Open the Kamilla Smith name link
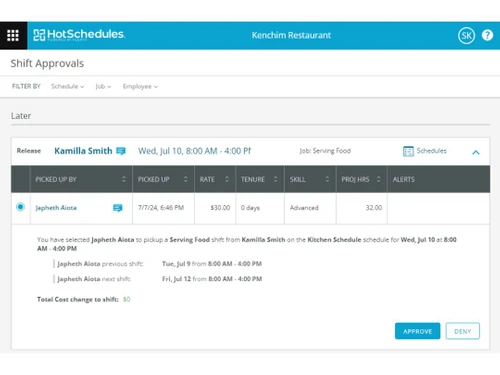This screenshot has height=375, width=500. [83, 151]
